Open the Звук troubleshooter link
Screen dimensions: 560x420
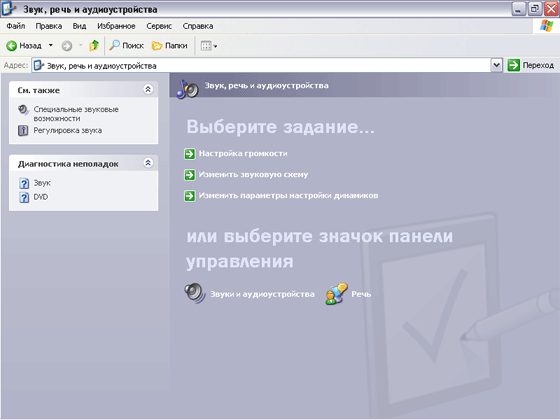click(42, 183)
